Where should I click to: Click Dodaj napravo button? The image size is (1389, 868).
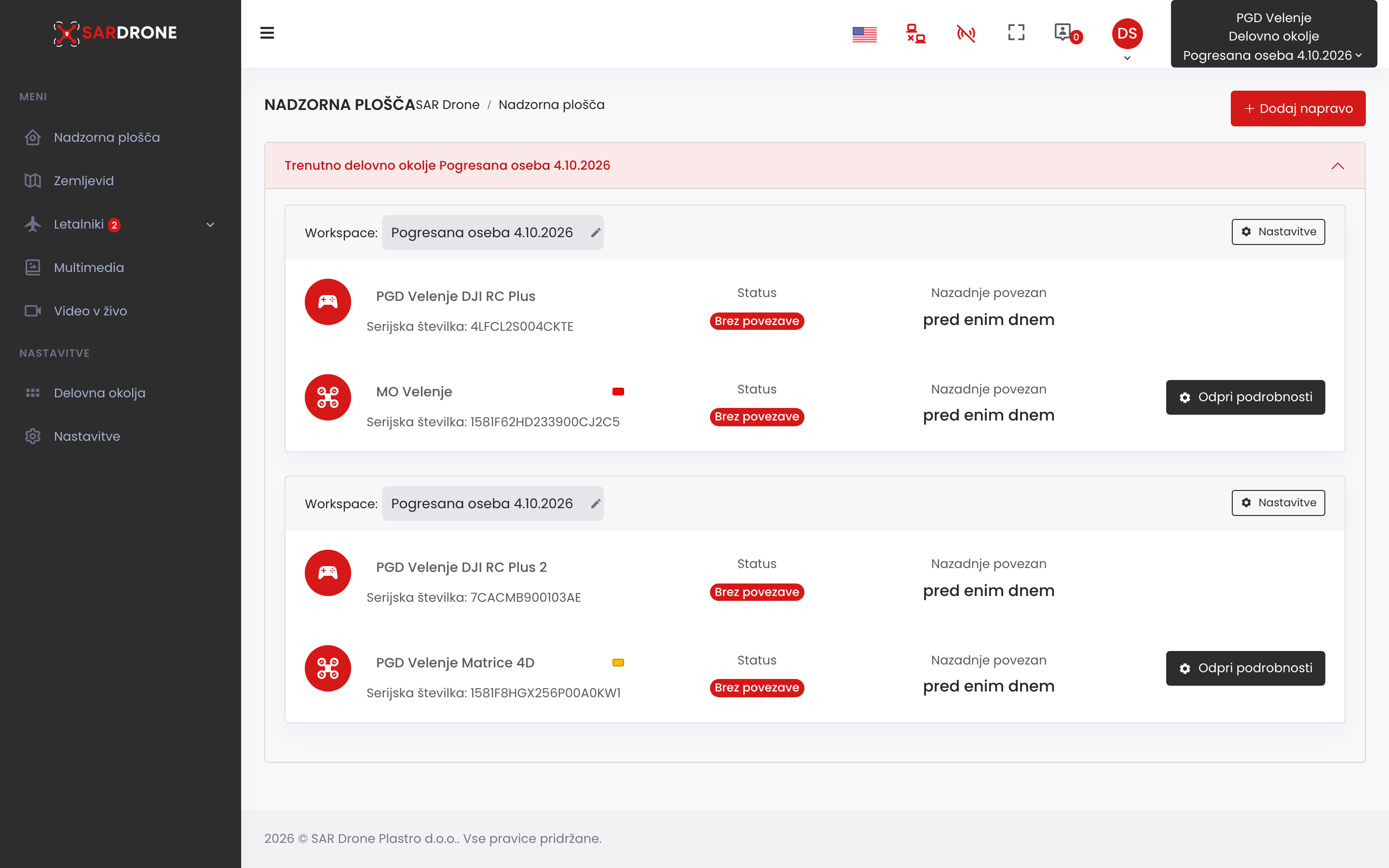coord(1298,108)
